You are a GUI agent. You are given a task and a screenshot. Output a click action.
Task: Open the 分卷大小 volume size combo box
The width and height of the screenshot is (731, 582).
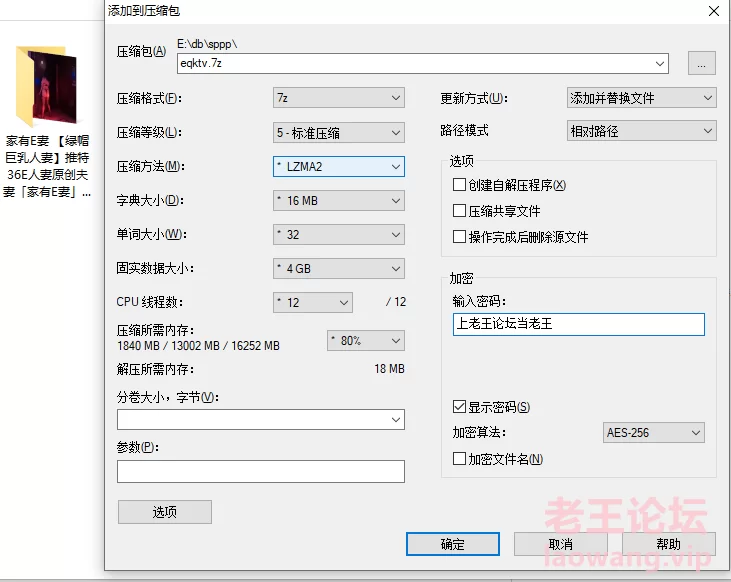point(261,419)
